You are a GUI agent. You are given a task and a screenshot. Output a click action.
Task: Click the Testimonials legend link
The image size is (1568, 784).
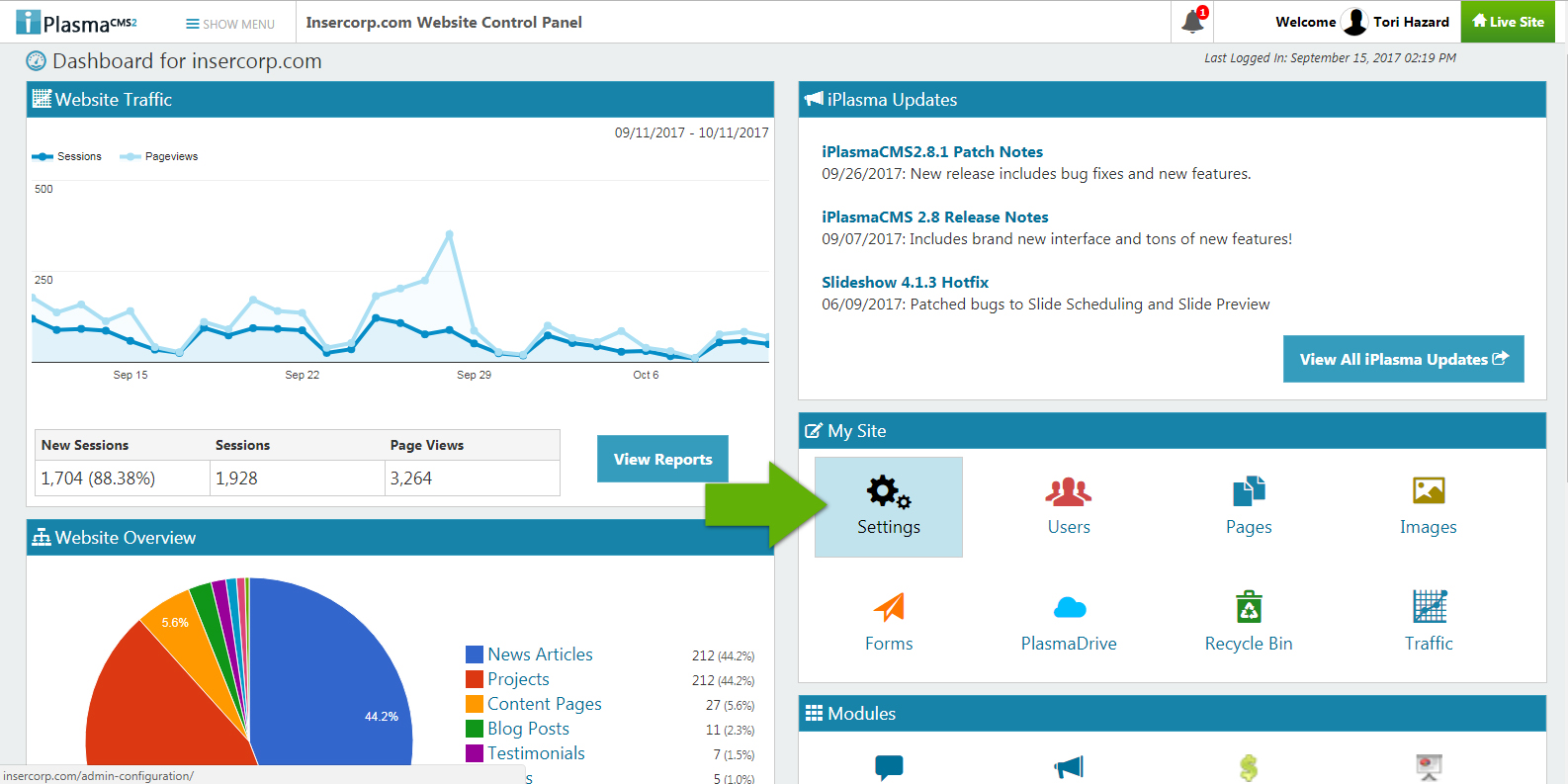pyautogui.click(x=536, y=753)
